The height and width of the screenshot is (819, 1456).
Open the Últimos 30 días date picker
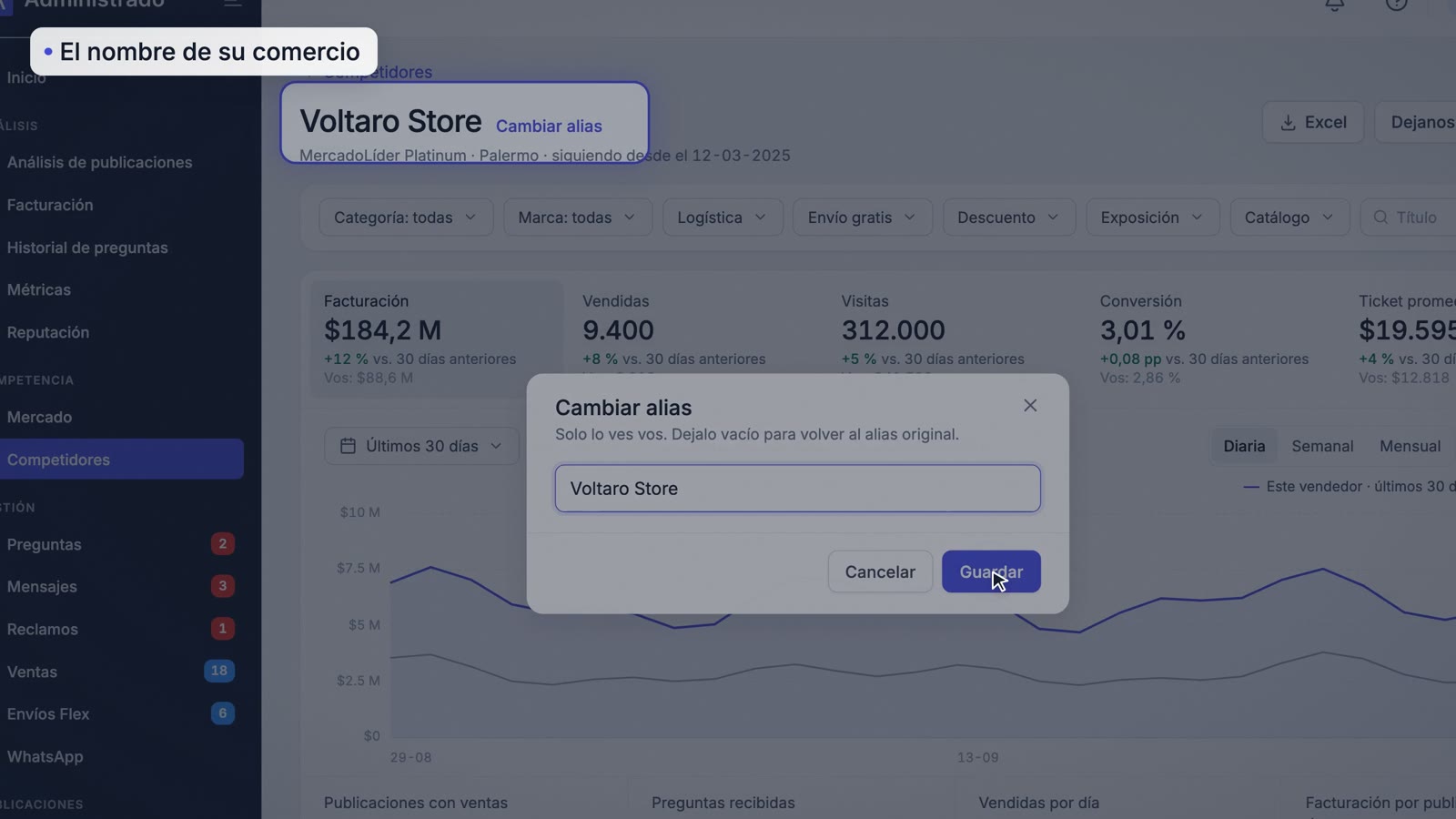tap(421, 446)
